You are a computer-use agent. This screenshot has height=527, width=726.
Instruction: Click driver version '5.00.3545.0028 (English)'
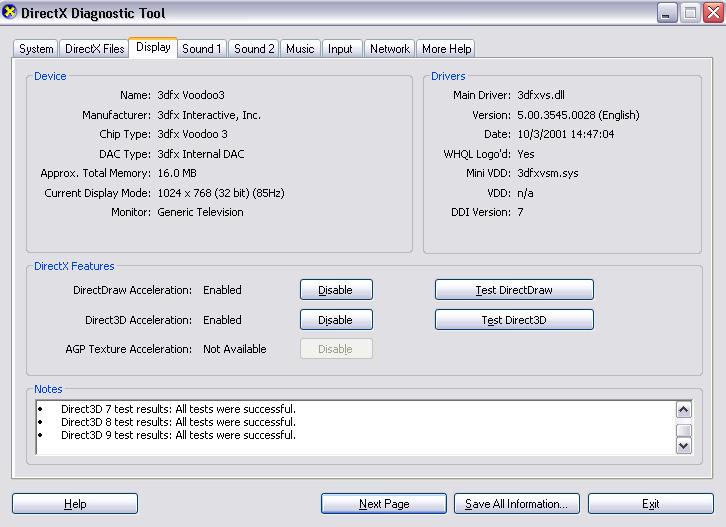[x=578, y=115]
